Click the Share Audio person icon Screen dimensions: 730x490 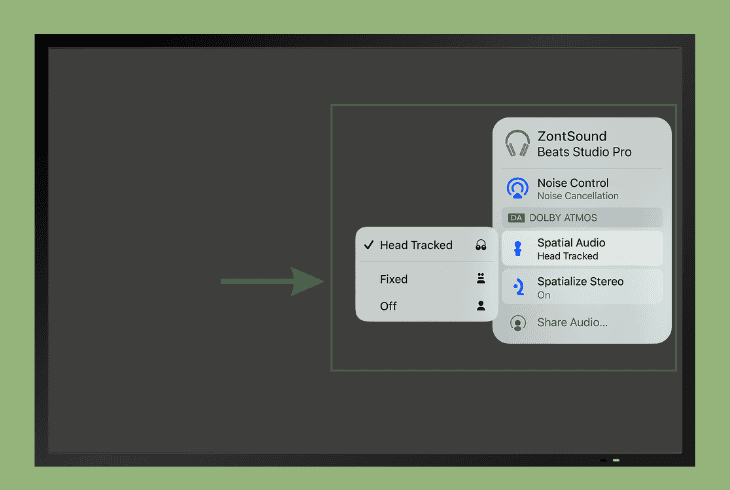coord(518,323)
